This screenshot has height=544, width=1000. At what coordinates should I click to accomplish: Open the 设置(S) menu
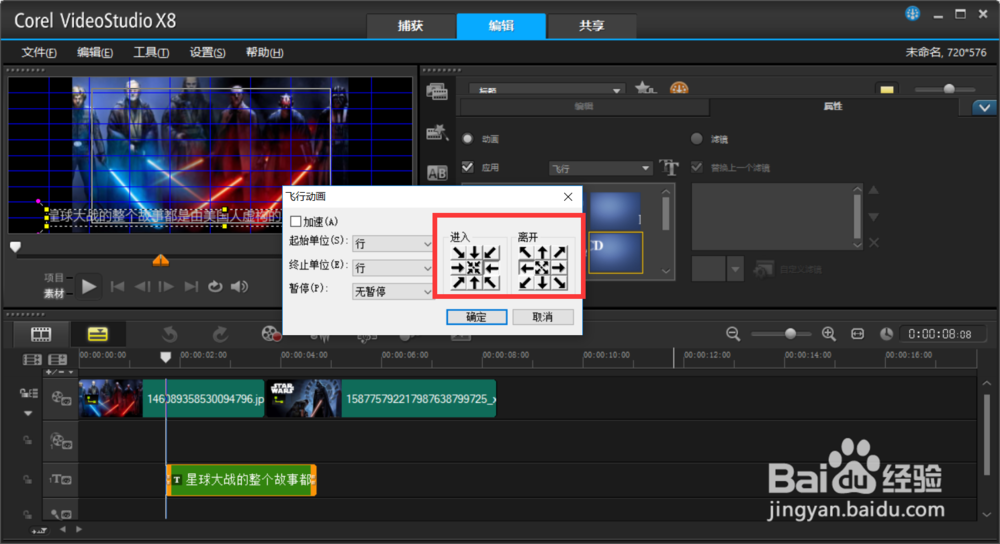(207, 52)
